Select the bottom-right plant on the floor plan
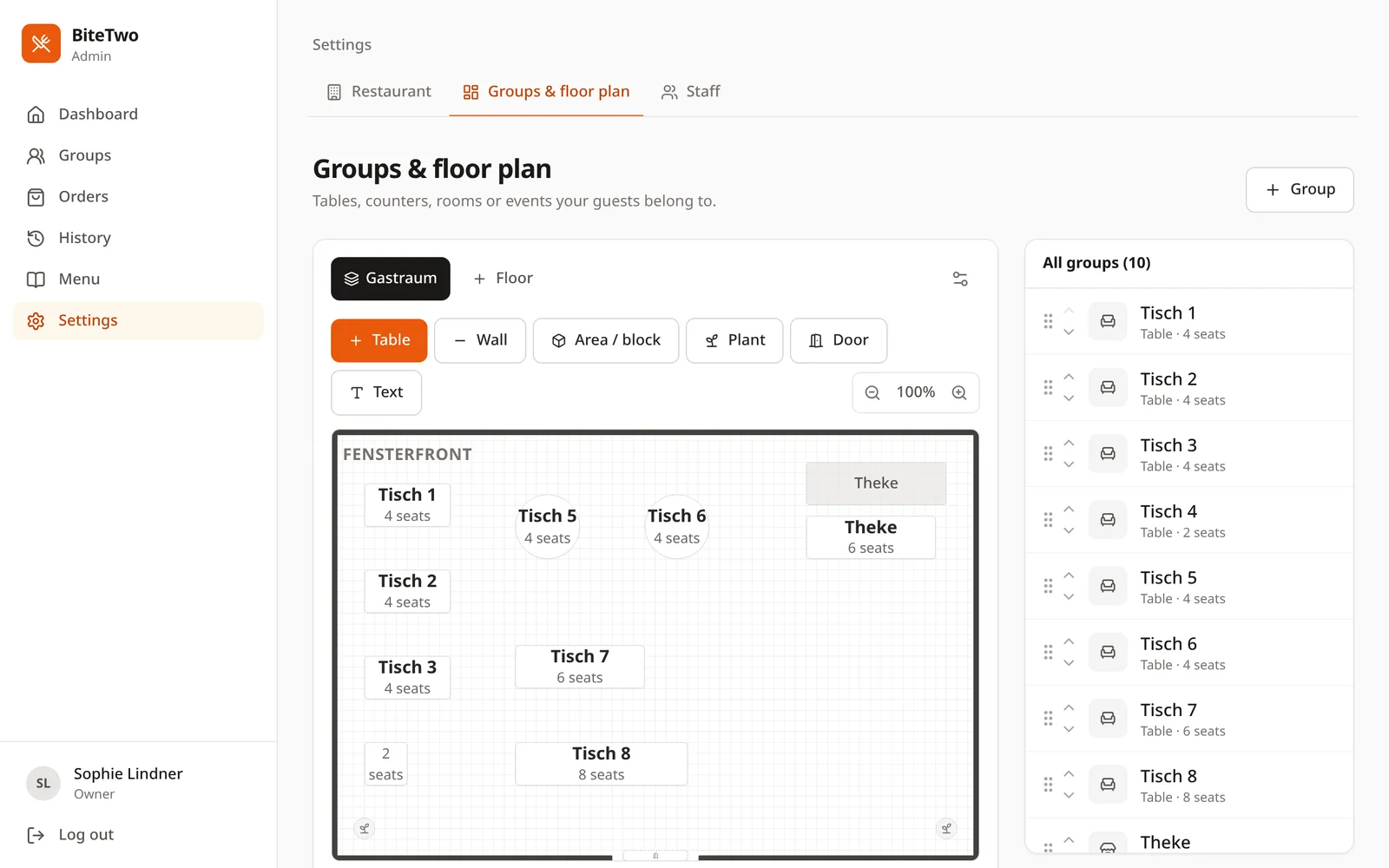 coord(946,828)
